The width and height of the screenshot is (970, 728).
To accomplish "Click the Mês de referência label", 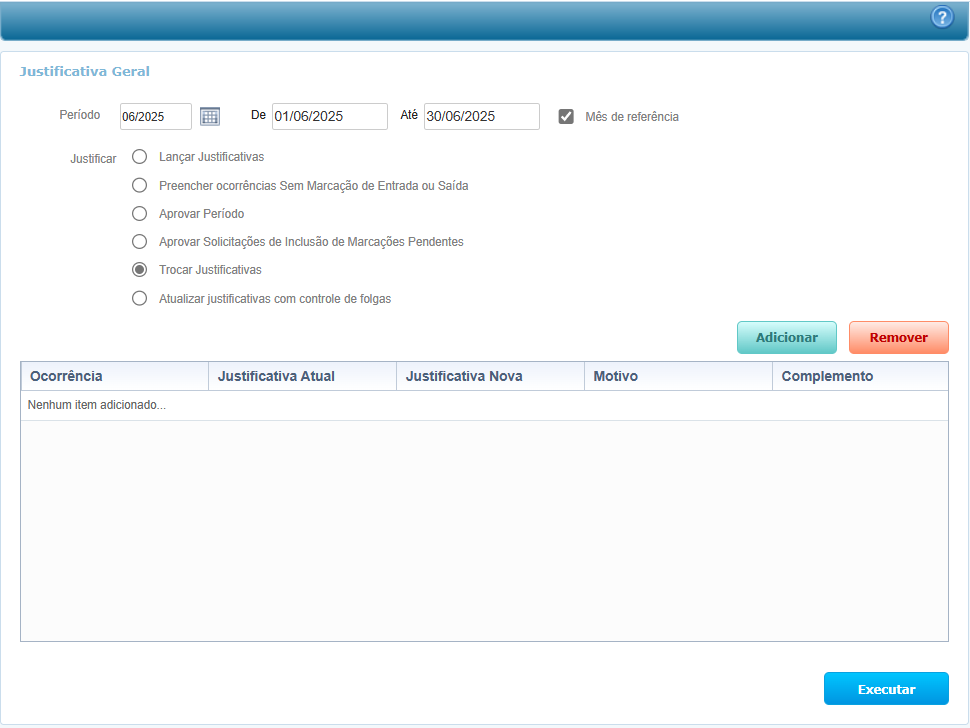I will point(632,117).
